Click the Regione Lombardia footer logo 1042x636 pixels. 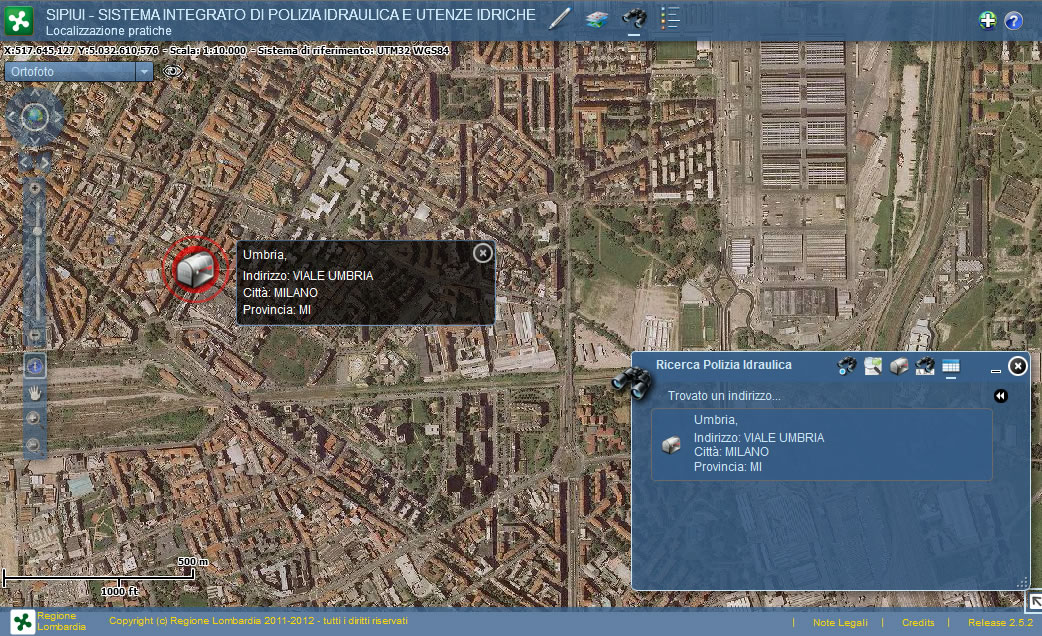tap(23, 622)
